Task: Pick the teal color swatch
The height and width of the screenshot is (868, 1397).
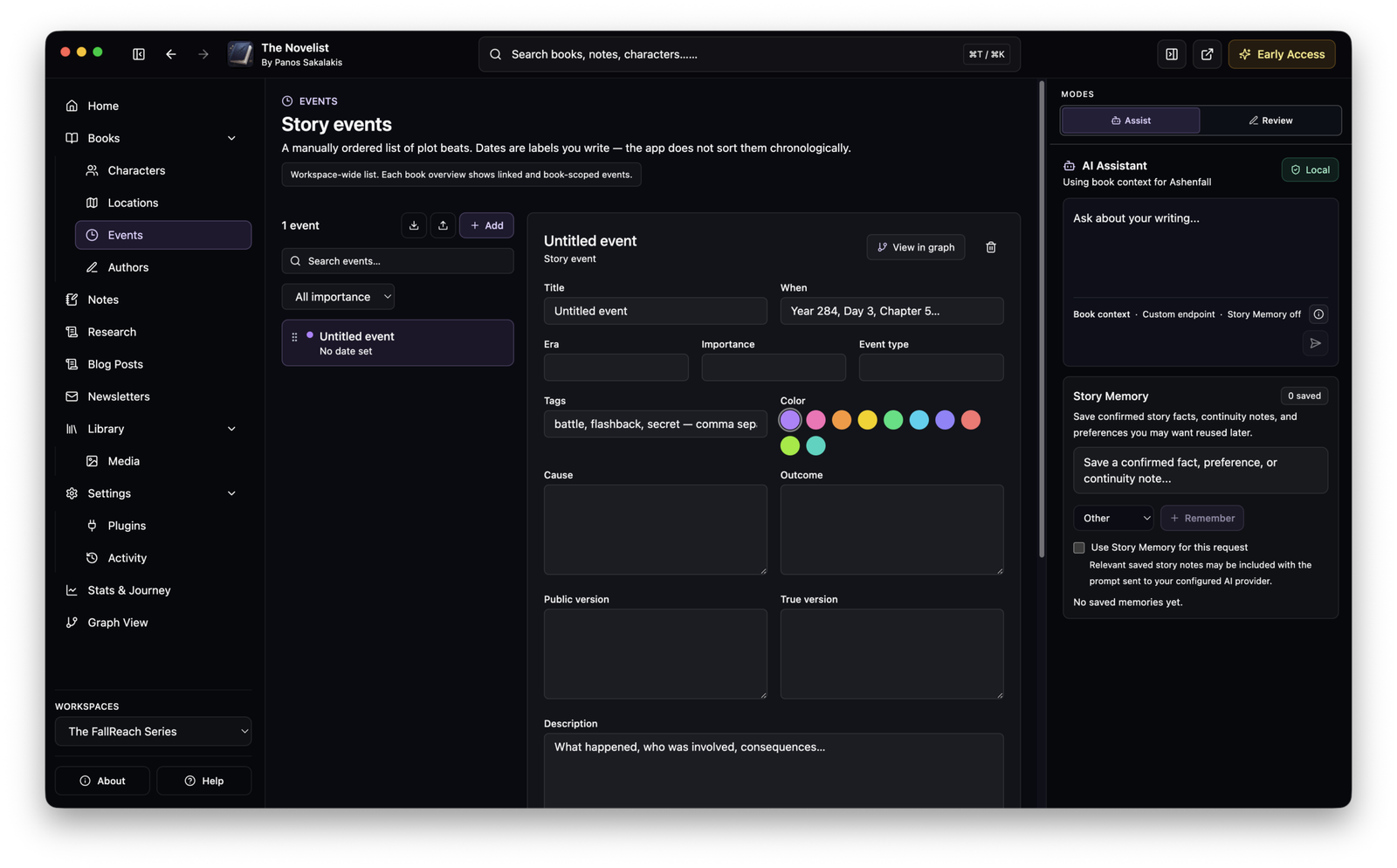Action: pos(815,446)
